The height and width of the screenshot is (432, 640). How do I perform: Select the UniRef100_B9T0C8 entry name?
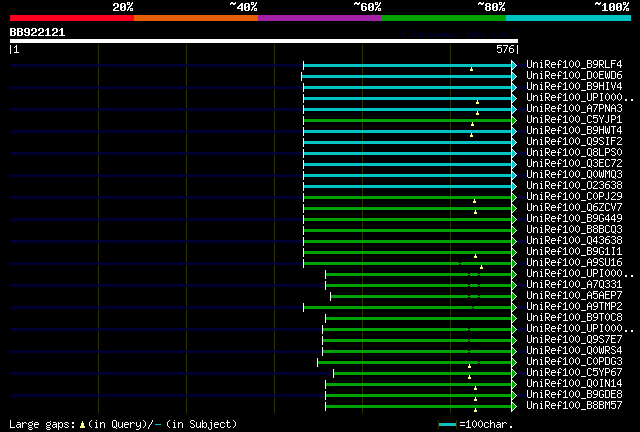tap(574, 318)
